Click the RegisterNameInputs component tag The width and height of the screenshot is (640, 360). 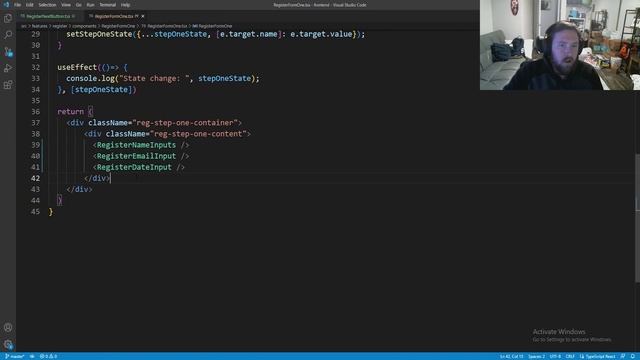coord(136,145)
